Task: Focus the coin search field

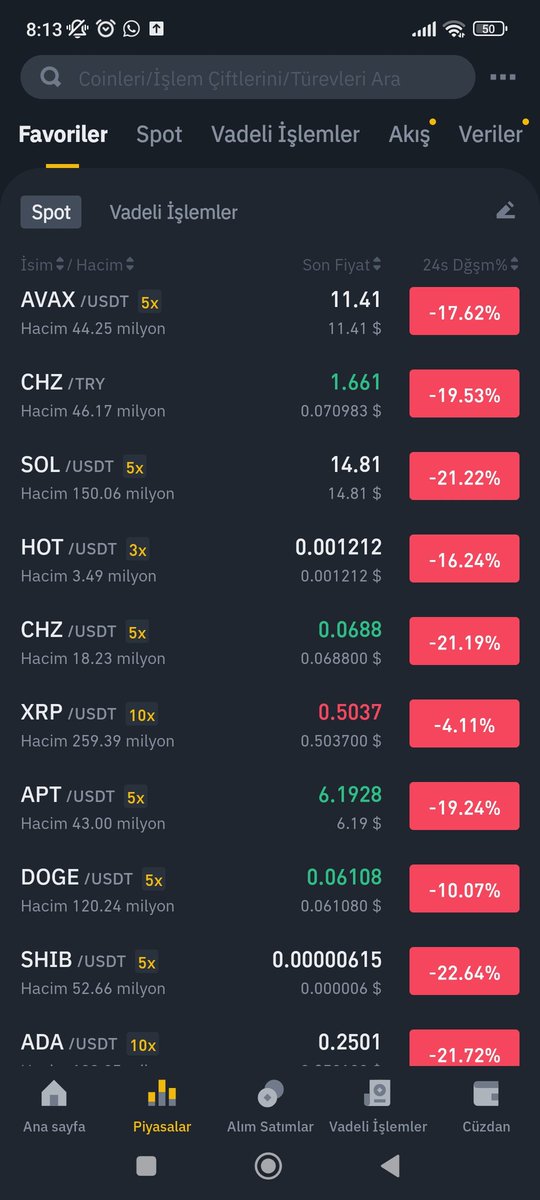Action: 248,77
